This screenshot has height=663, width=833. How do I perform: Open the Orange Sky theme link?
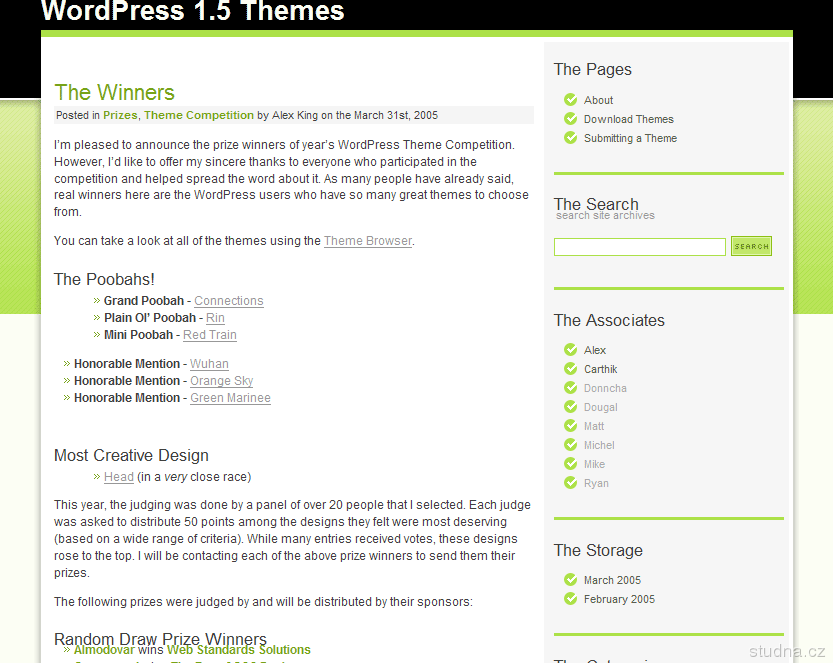click(222, 381)
